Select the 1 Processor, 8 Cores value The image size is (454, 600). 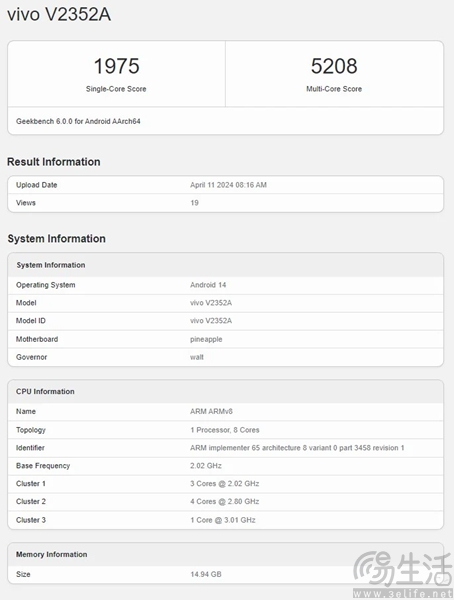coord(225,430)
